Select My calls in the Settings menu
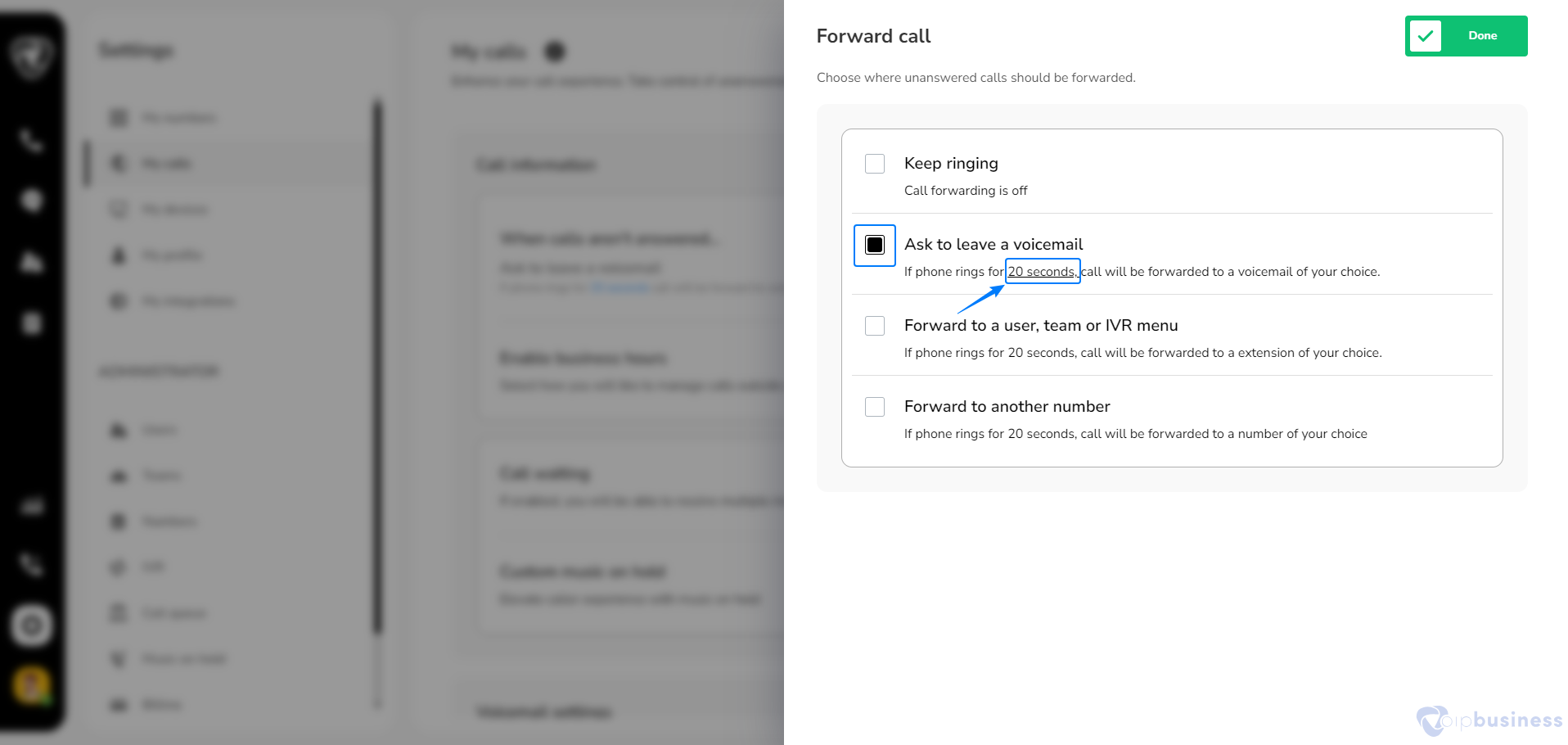 point(229,164)
